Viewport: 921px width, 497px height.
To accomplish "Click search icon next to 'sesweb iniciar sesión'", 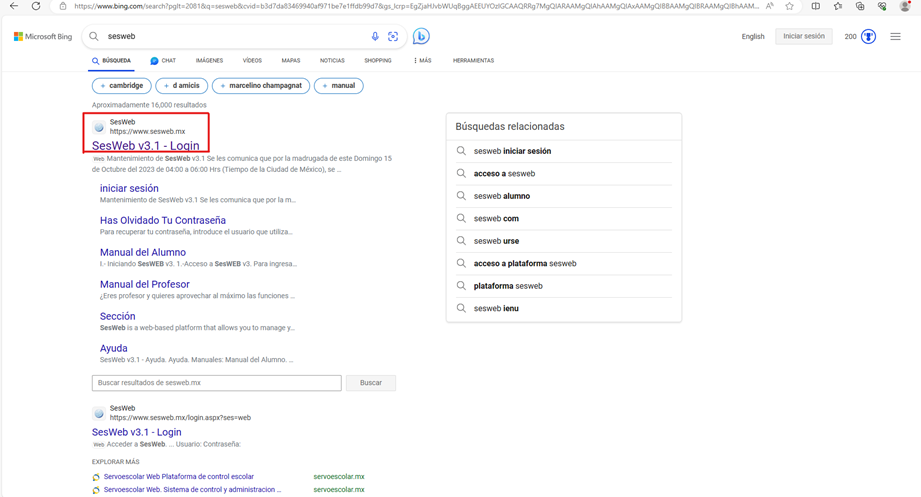I will coord(462,151).
